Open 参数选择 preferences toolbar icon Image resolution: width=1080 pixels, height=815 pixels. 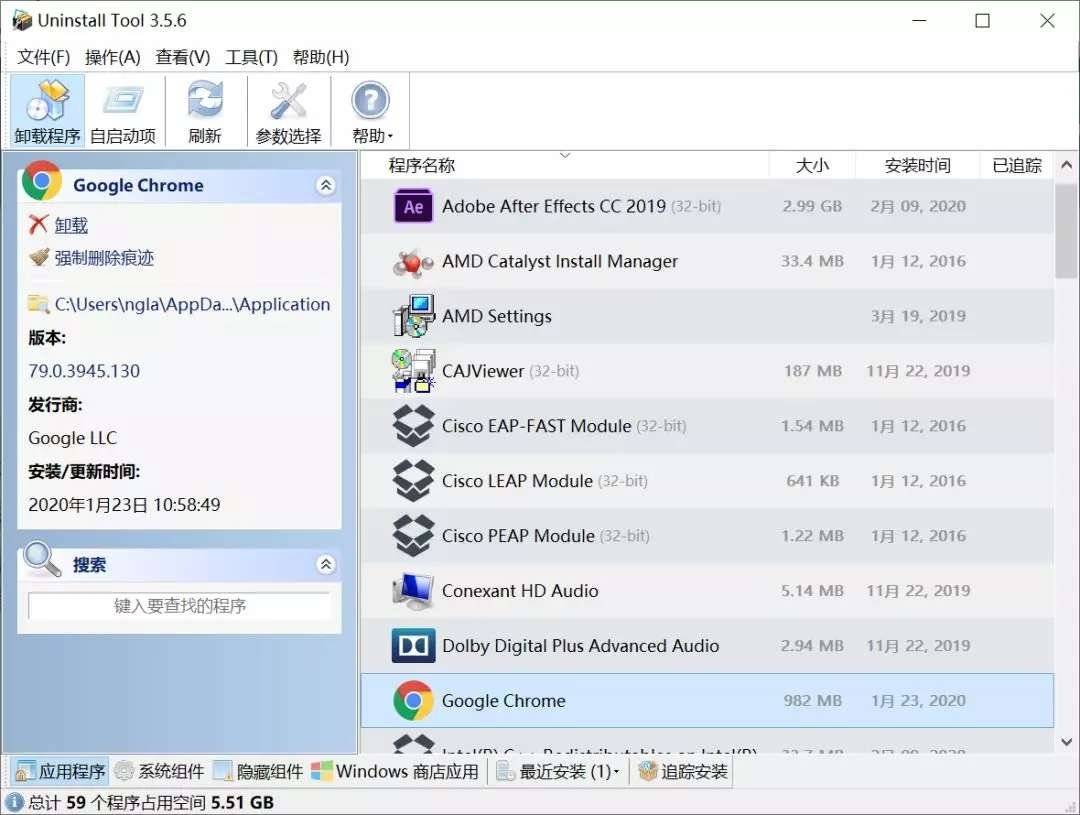pos(288,110)
